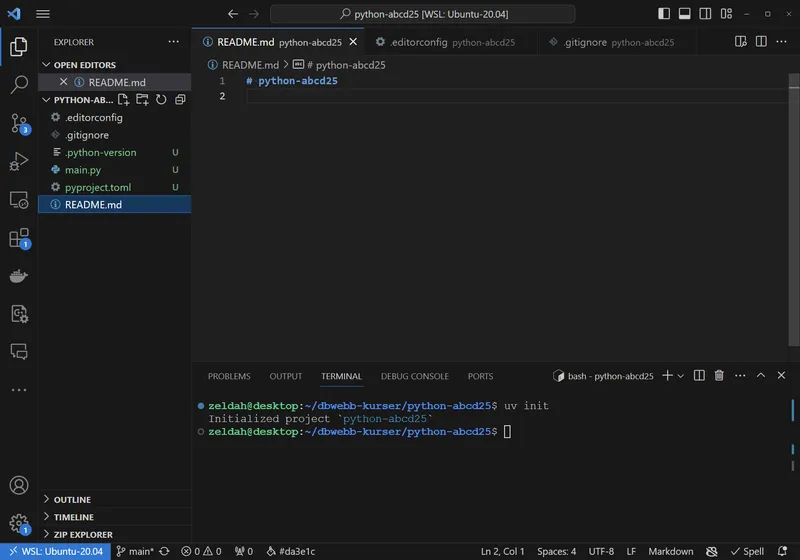The height and width of the screenshot is (560, 800).
Task: Open Run and Debug view
Action: 19,162
